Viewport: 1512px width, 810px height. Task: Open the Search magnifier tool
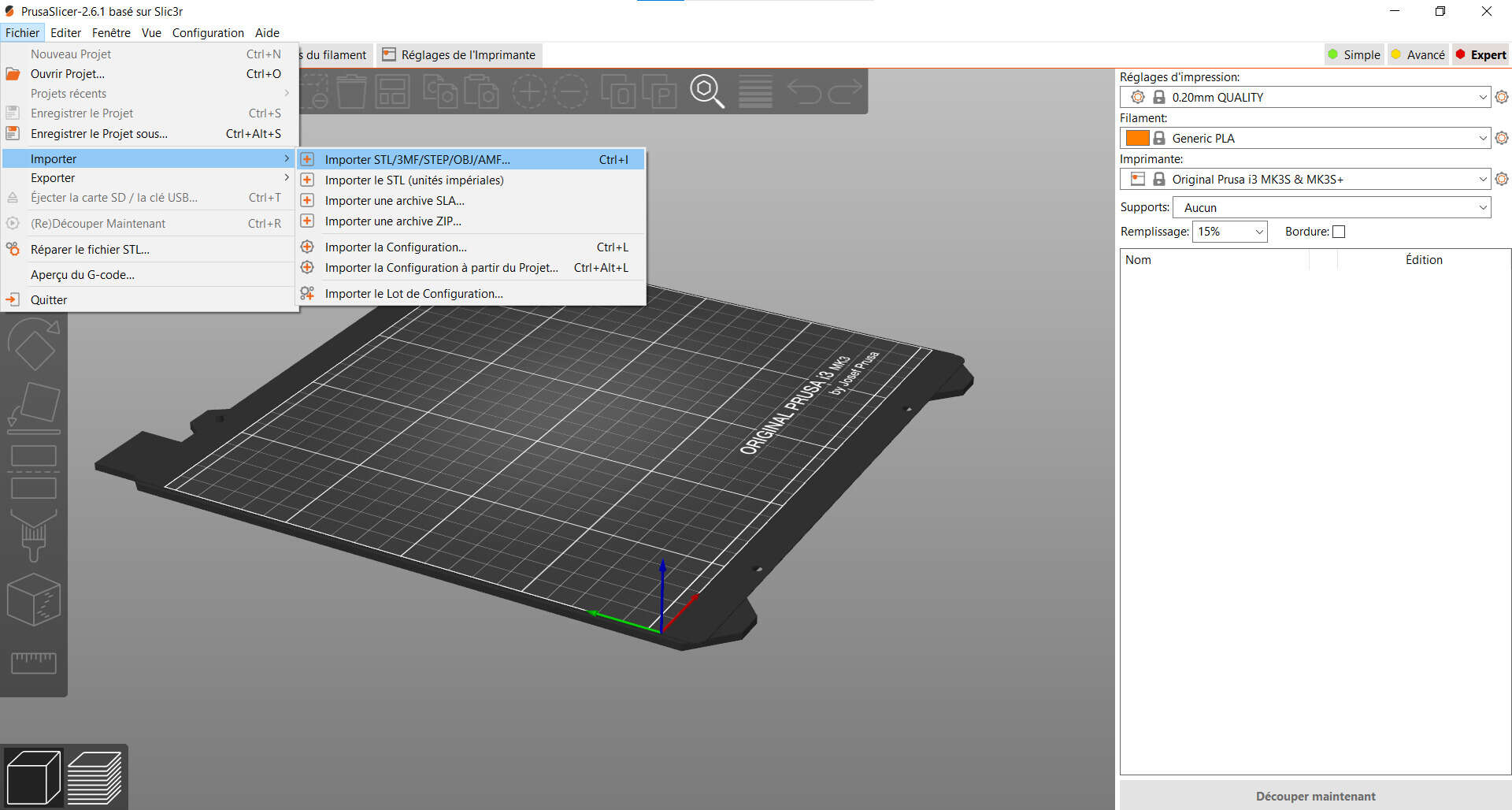(x=707, y=91)
